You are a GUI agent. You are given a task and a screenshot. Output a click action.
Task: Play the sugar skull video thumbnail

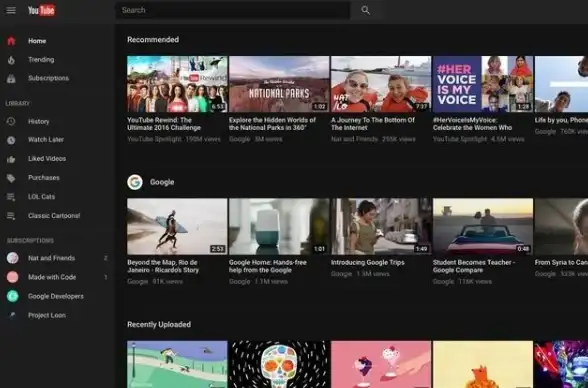(279, 364)
